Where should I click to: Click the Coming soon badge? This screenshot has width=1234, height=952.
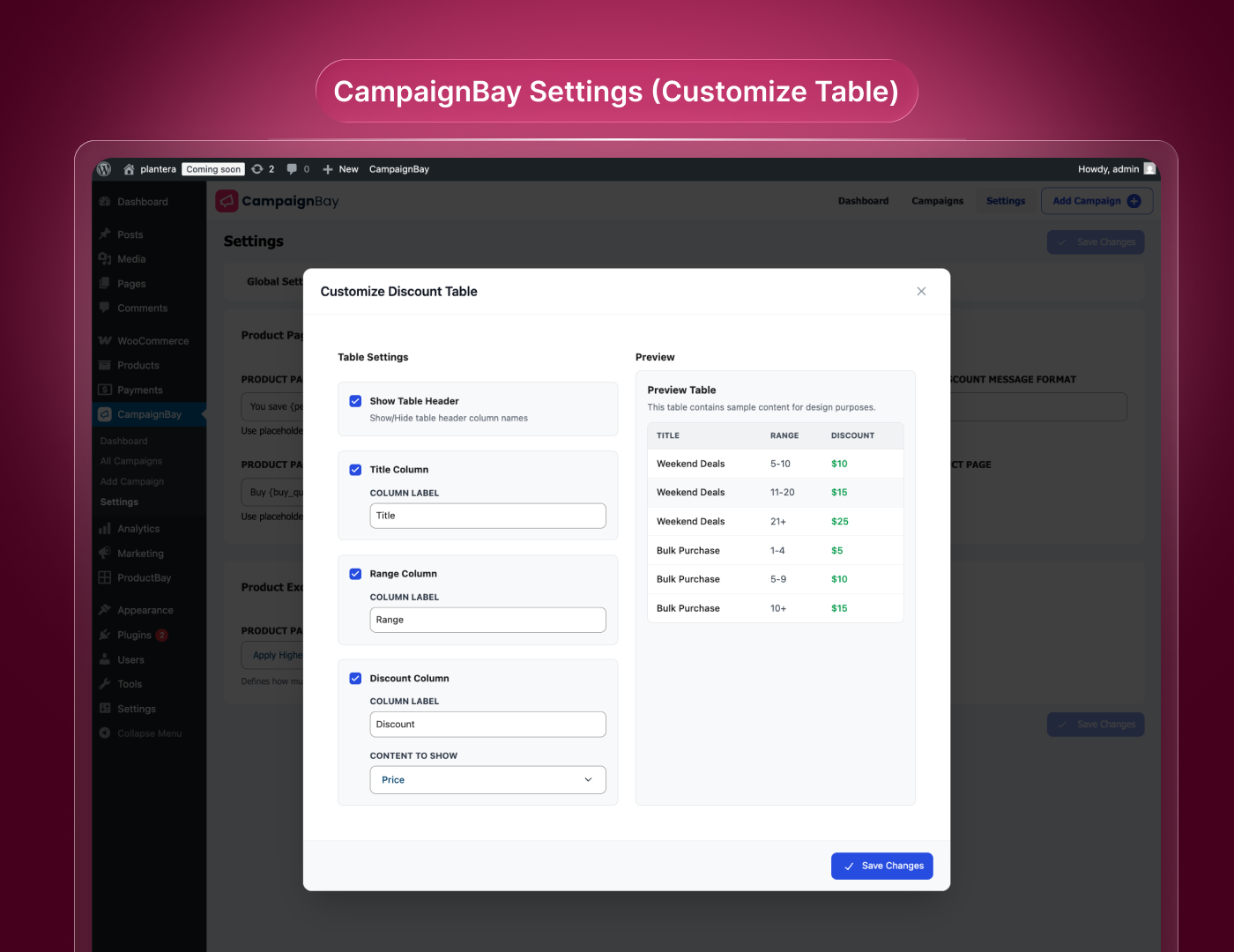click(x=213, y=169)
